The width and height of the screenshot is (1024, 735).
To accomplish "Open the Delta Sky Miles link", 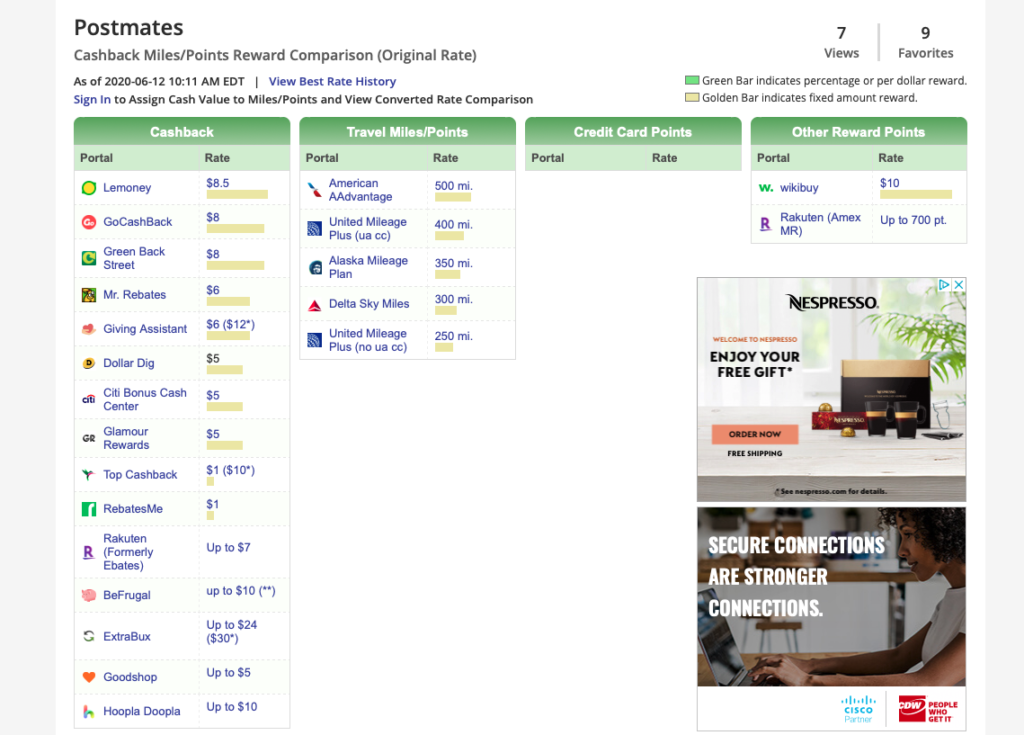I will pos(369,304).
